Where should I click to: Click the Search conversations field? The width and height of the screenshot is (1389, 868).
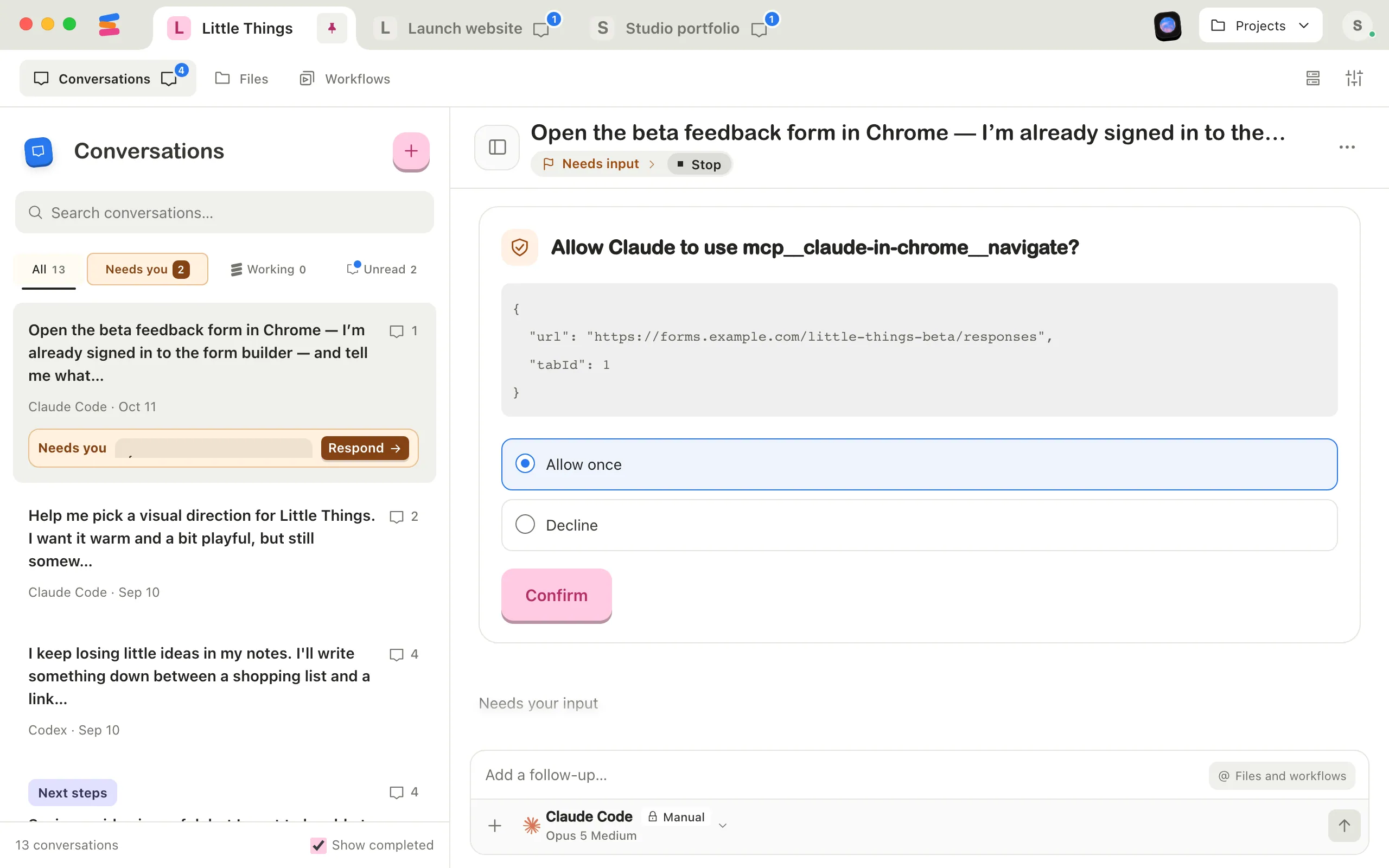click(x=225, y=213)
